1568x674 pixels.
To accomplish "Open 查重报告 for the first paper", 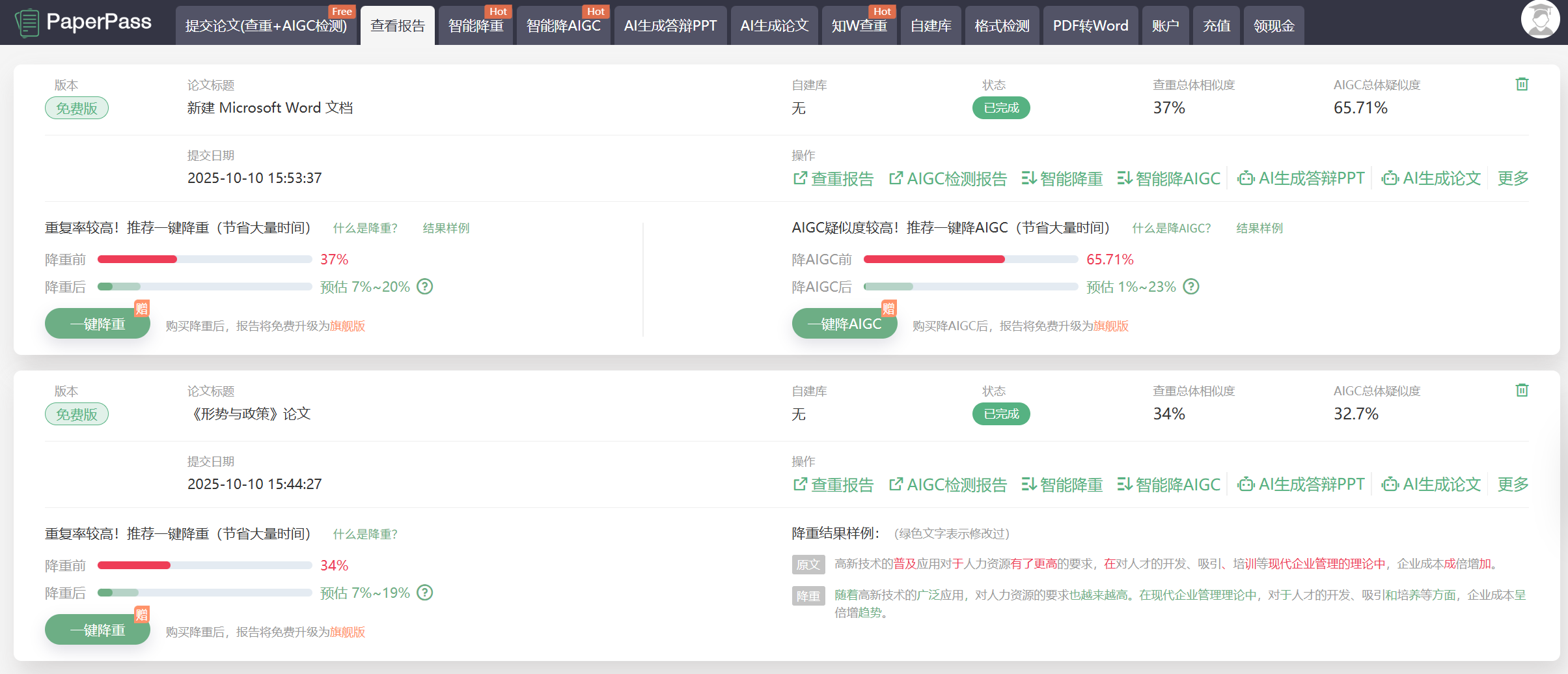I will pyautogui.click(x=833, y=178).
